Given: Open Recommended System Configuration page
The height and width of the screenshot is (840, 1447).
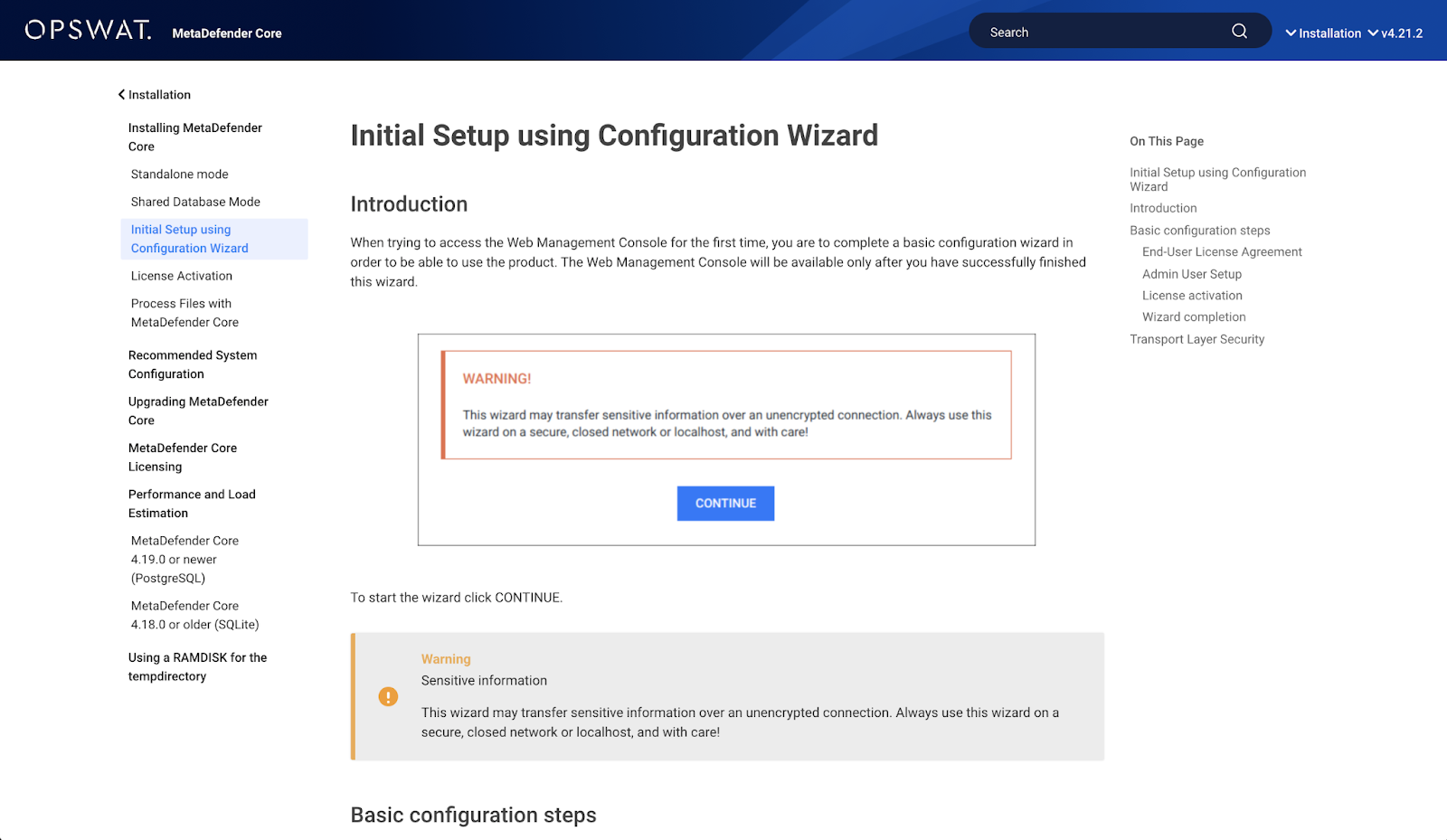Looking at the screenshot, I should [x=193, y=364].
